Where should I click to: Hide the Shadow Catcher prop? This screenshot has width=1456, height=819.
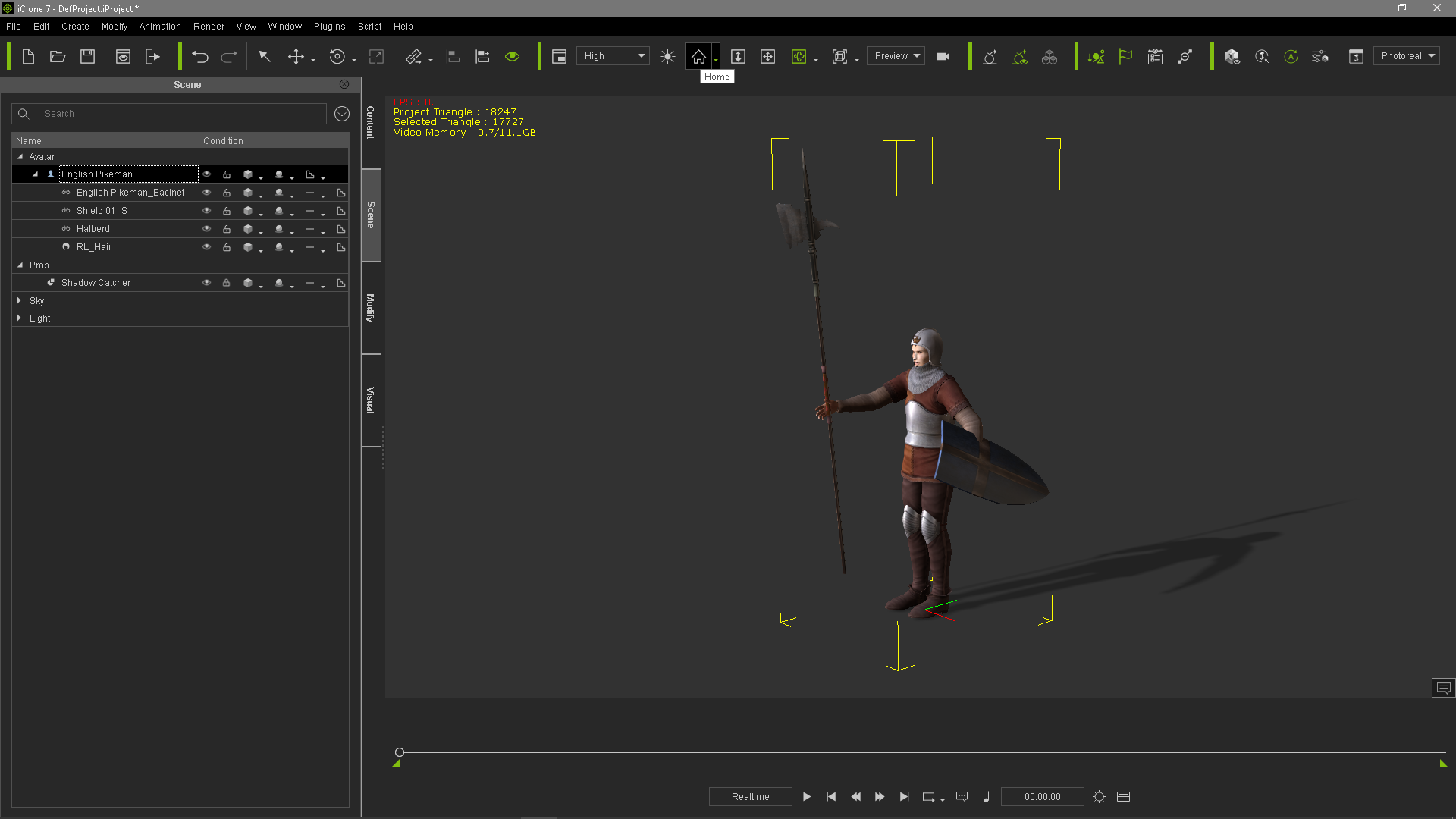(x=206, y=283)
